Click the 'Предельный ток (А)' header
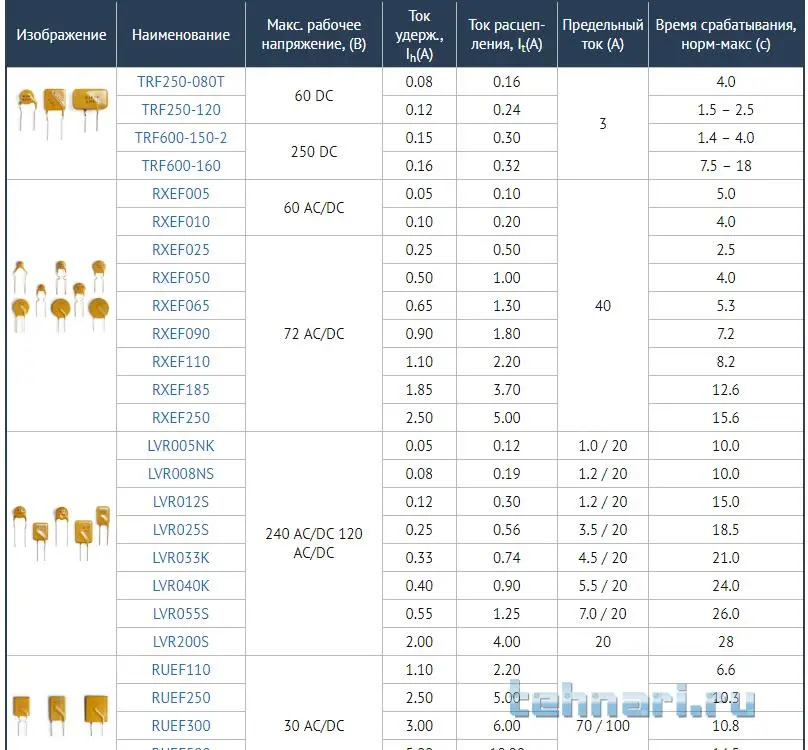Viewport: 808px width, 750px height. coord(602,35)
